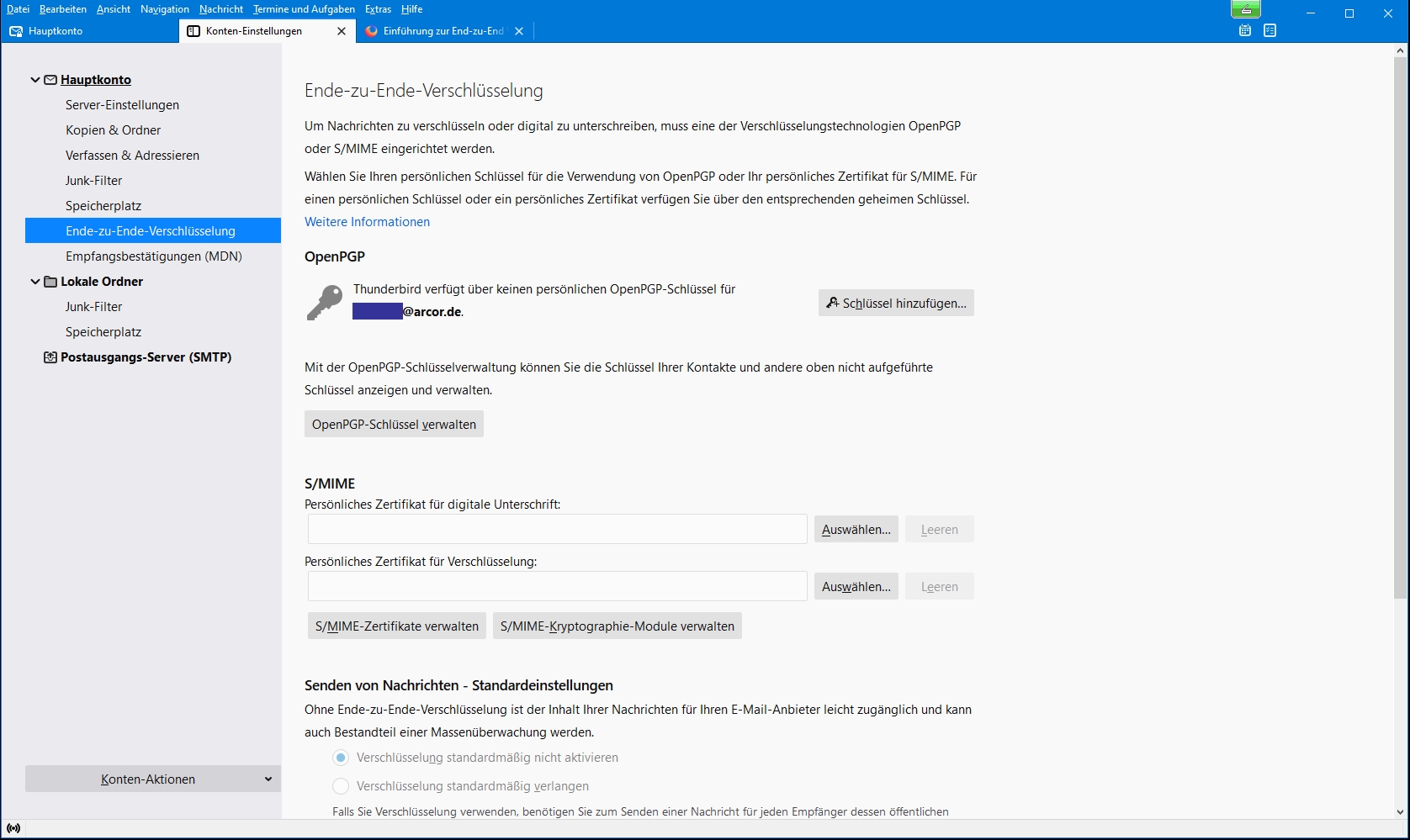Click OpenPGP-Schlüssel verwalten button

[x=394, y=424]
